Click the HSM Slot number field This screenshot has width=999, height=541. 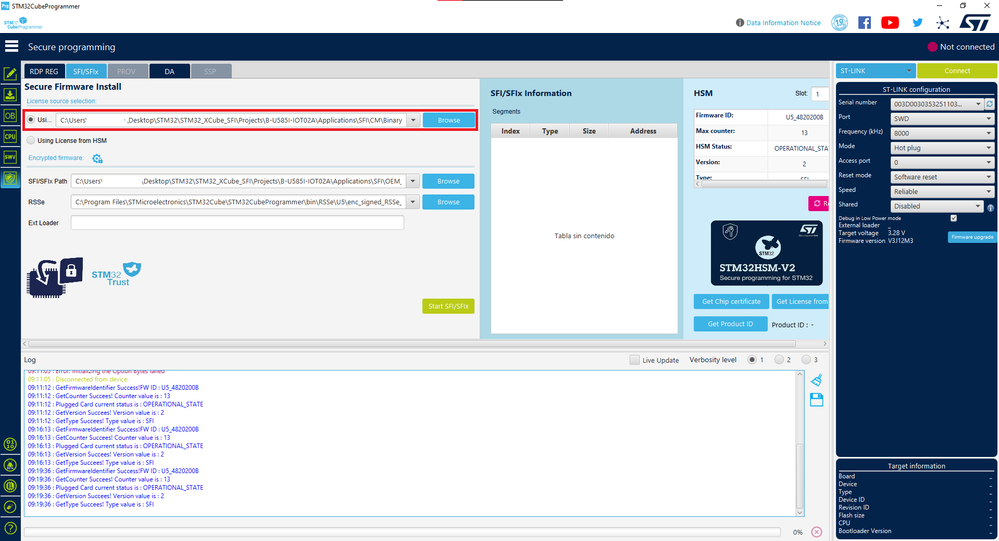click(x=819, y=94)
